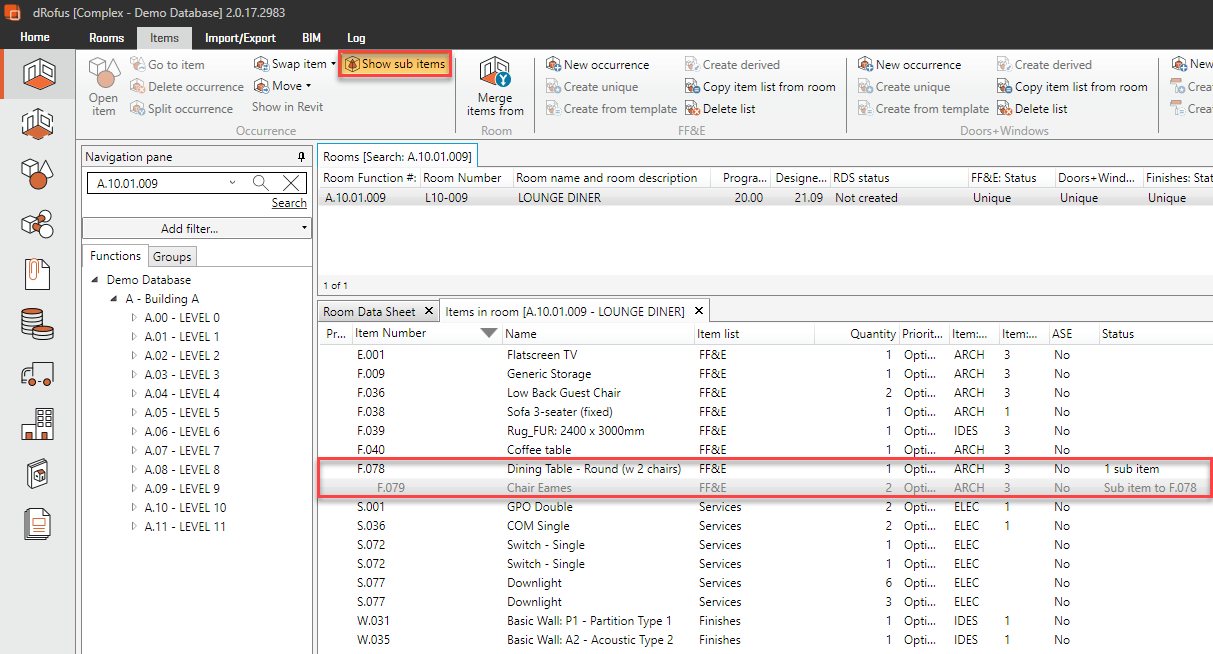The height and width of the screenshot is (654, 1213).
Task: Select the F.078 Dining Table row
Action: tap(593, 469)
